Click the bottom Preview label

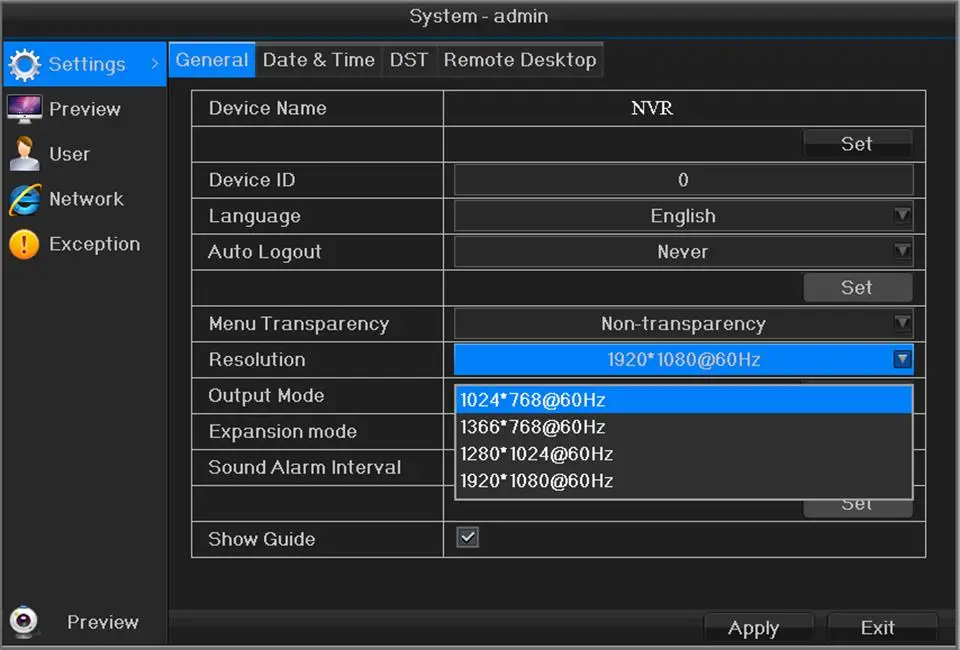(103, 622)
